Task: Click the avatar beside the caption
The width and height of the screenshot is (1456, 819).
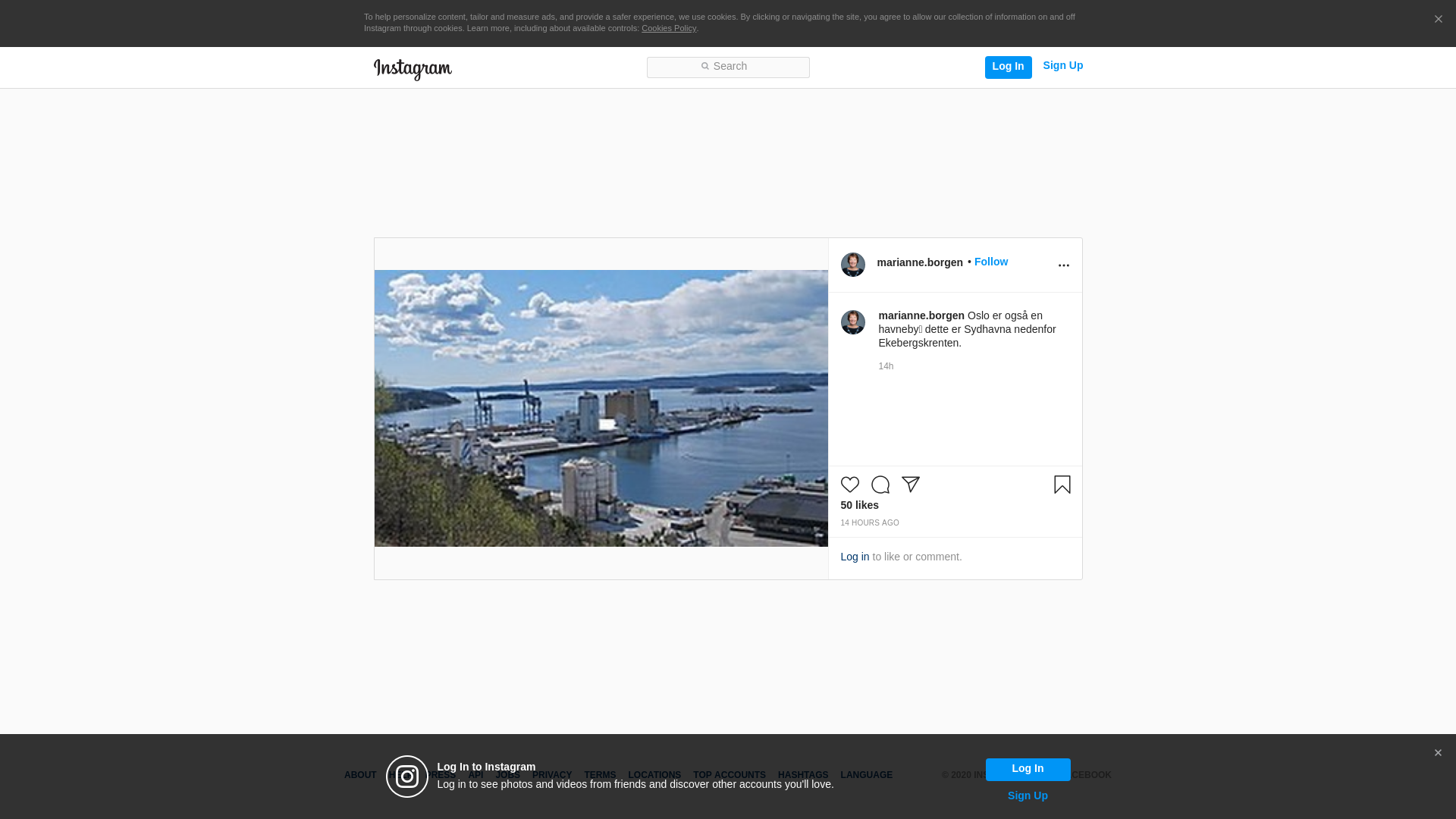Action: point(852,322)
